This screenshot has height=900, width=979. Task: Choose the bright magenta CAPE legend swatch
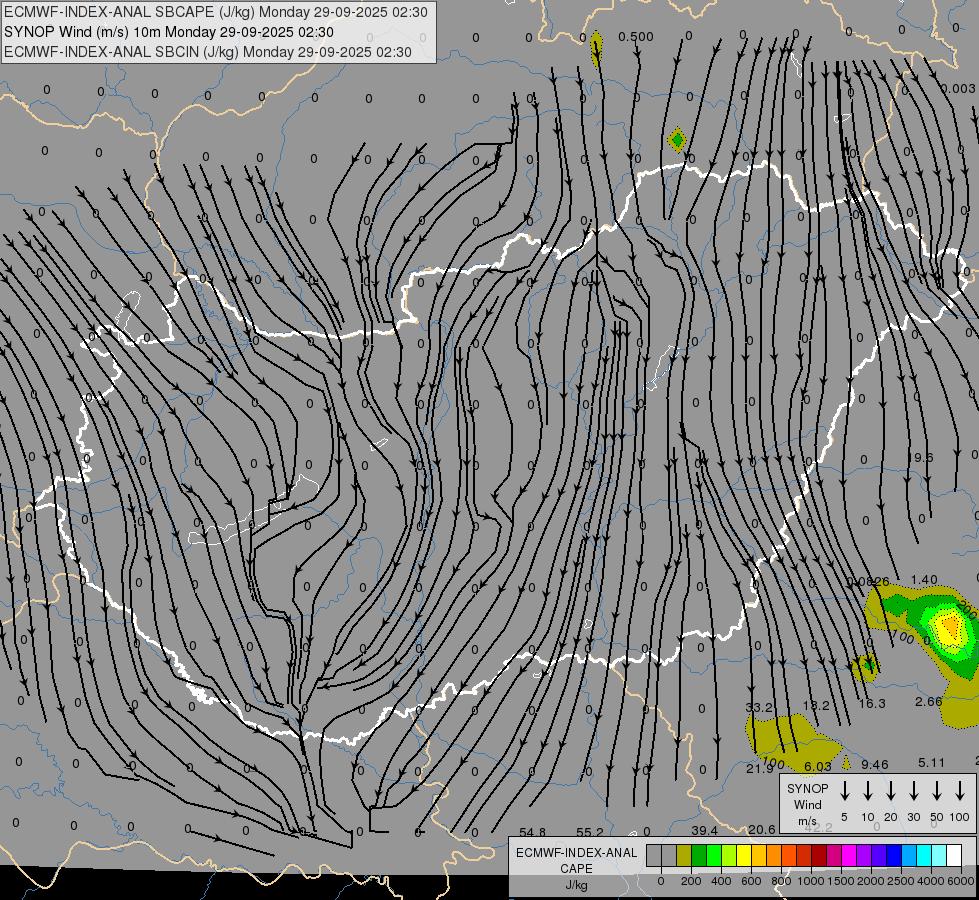pos(849,855)
